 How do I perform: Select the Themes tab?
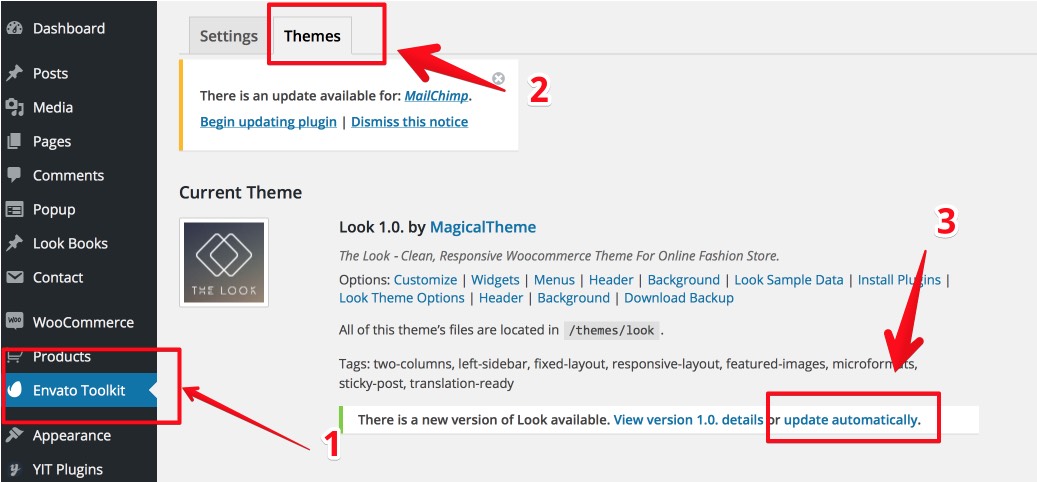[x=312, y=36]
